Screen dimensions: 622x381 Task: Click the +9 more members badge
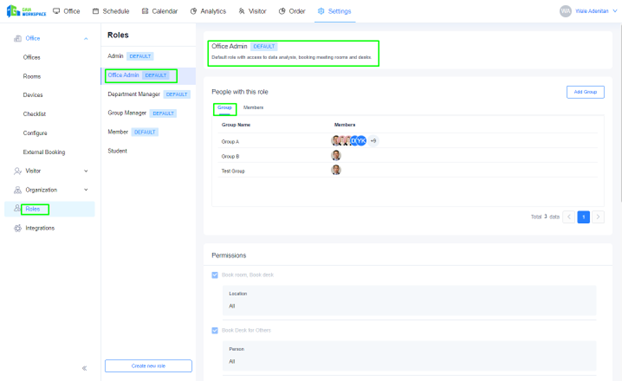pos(373,141)
